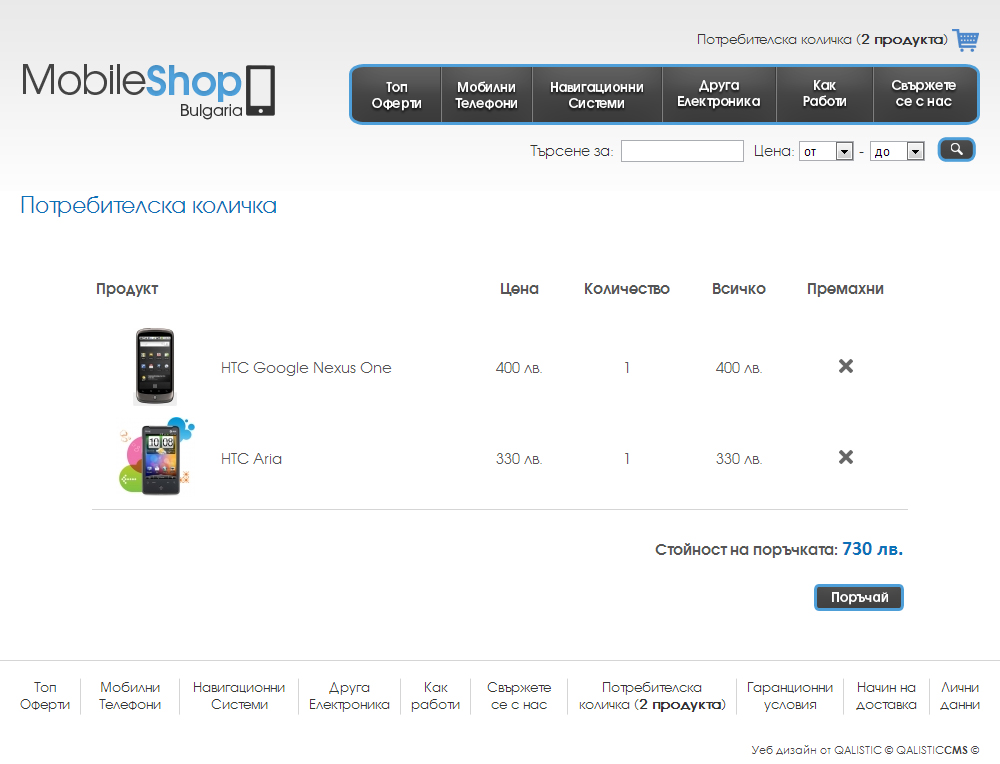This screenshot has width=1000, height=764.
Task: Click the 'Стойност на поръчката:' label
Action: point(746,550)
